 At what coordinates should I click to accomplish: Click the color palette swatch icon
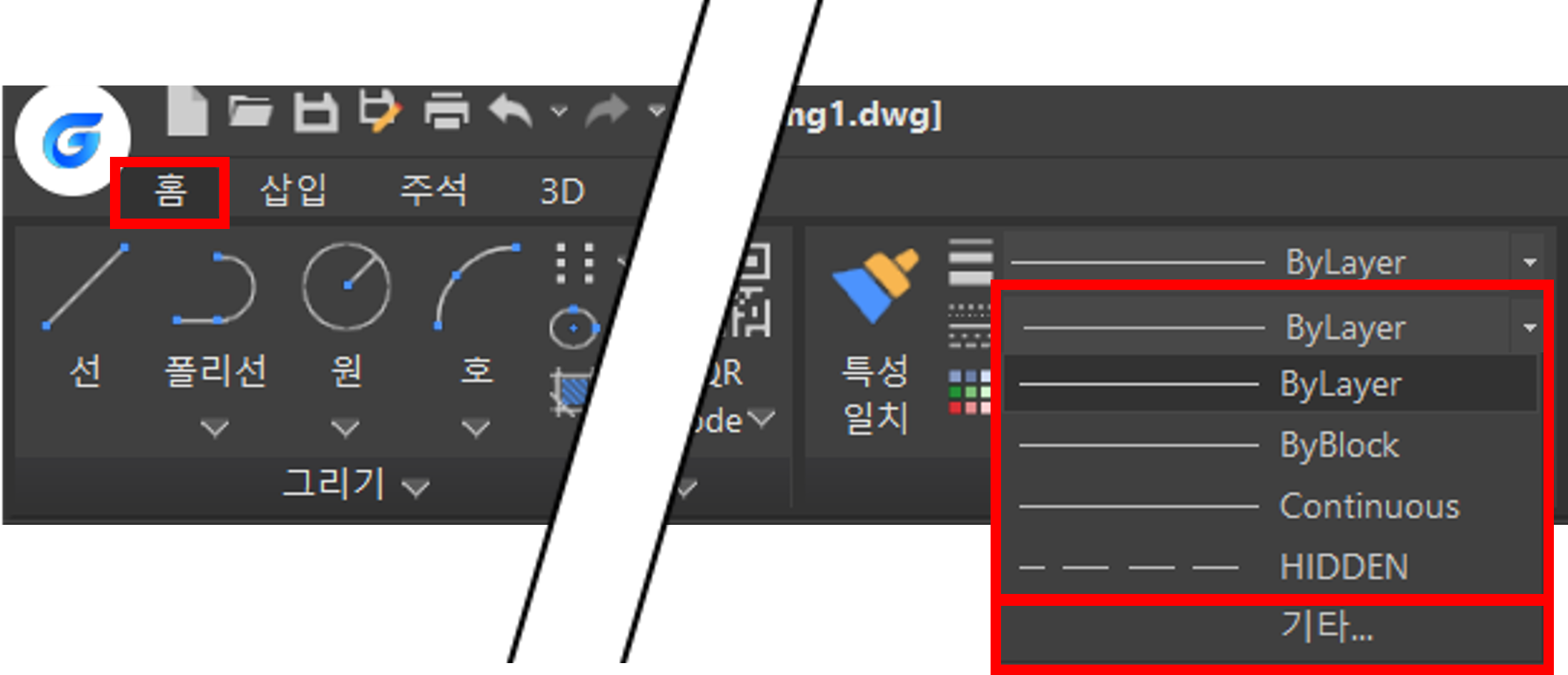pyautogui.click(x=971, y=392)
